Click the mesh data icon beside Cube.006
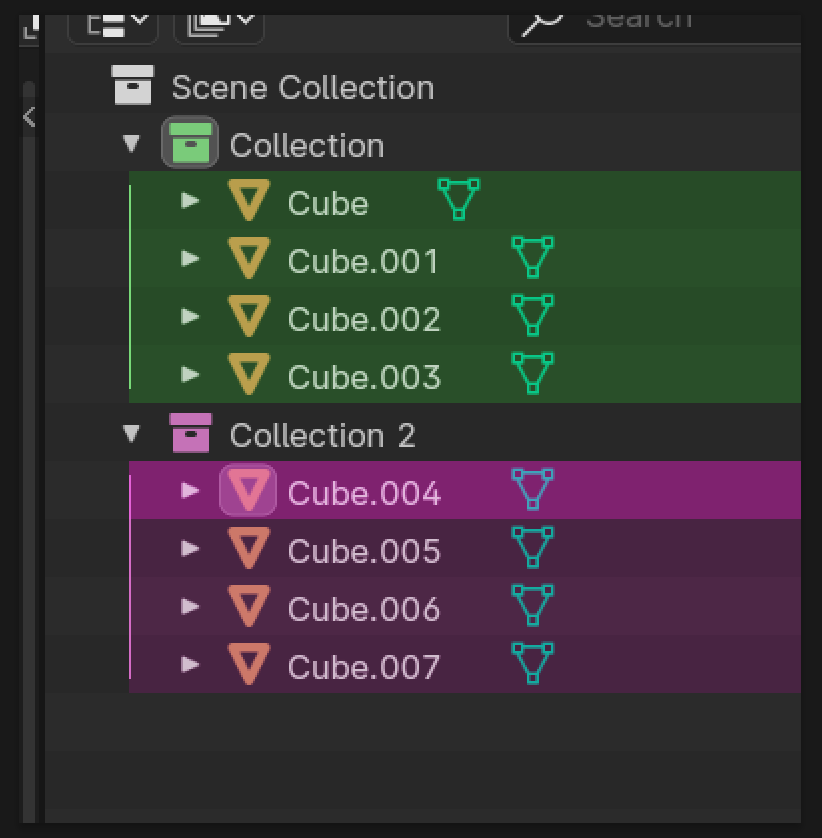The height and width of the screenshot is (838, 822). tap(532, 605)
